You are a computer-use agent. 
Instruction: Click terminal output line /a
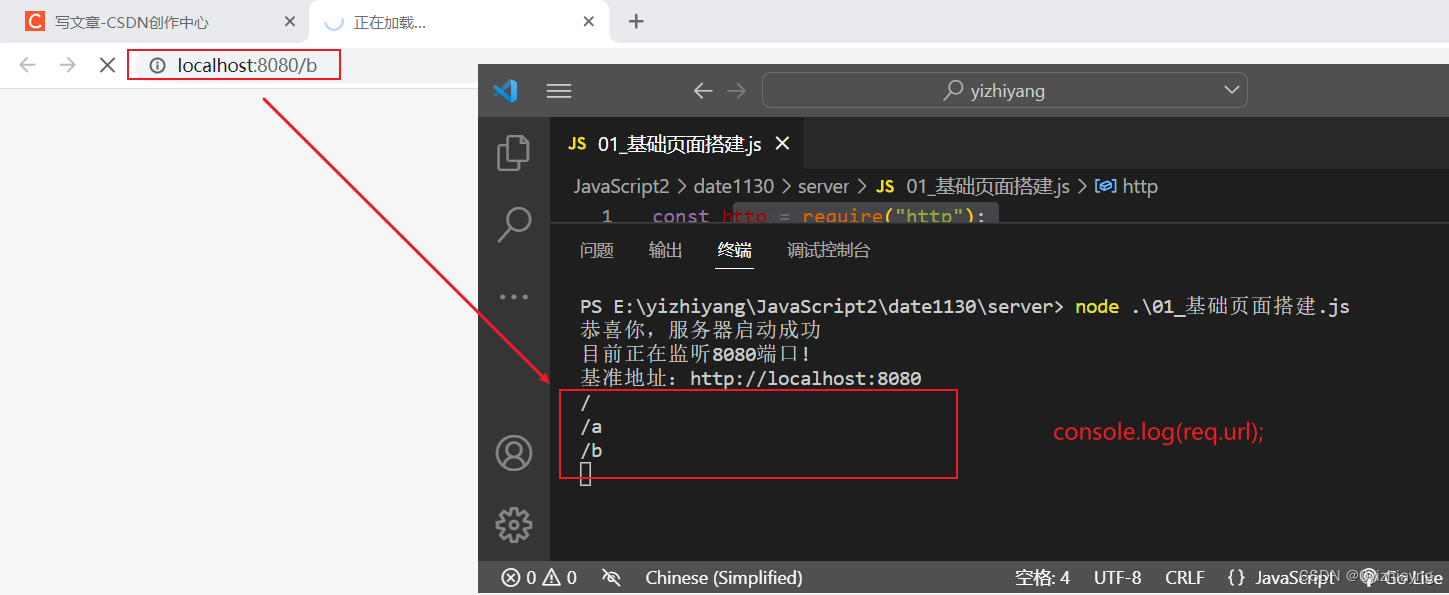click(591, 427)
